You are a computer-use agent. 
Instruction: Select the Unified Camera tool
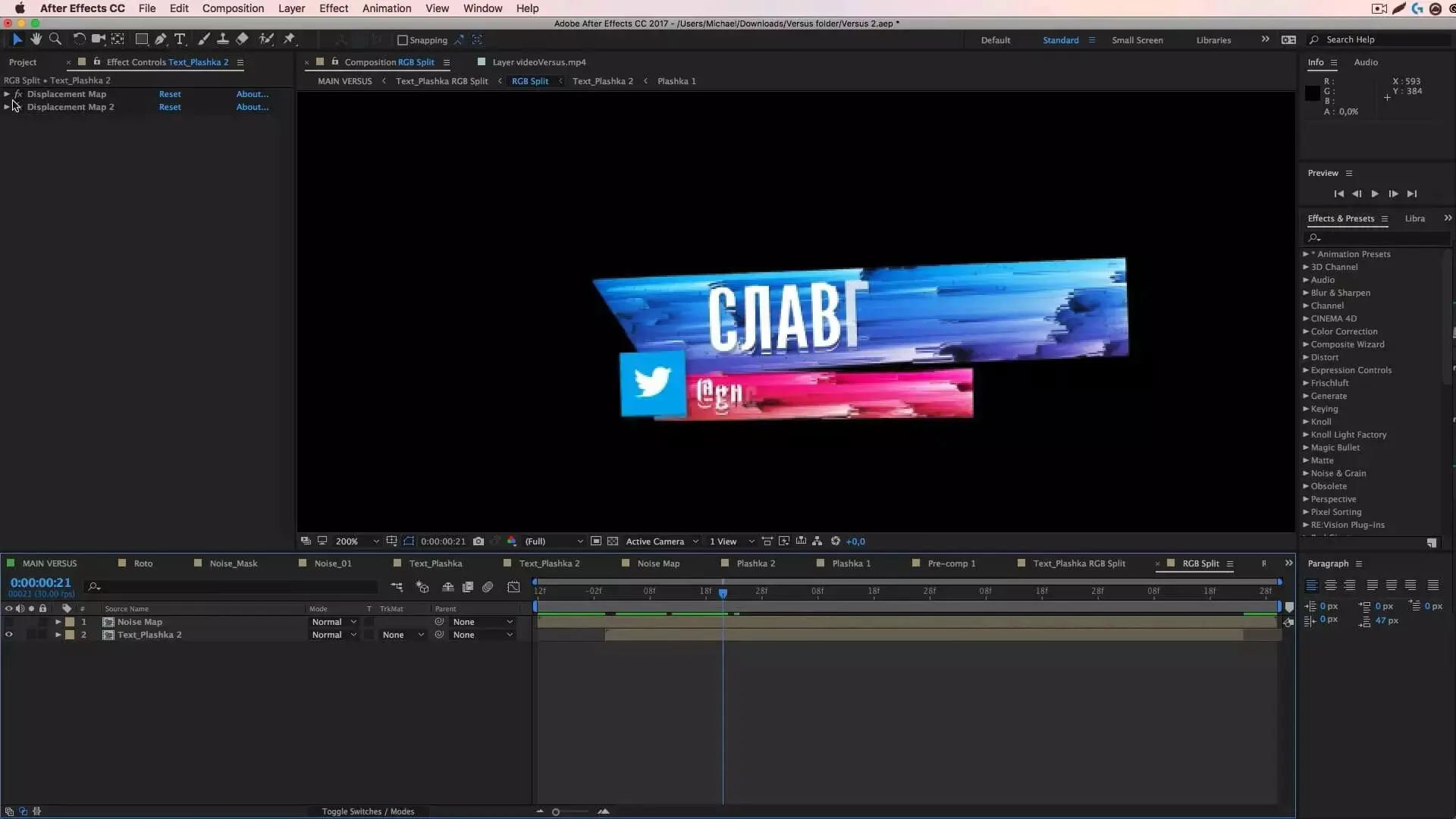[98, 39]
